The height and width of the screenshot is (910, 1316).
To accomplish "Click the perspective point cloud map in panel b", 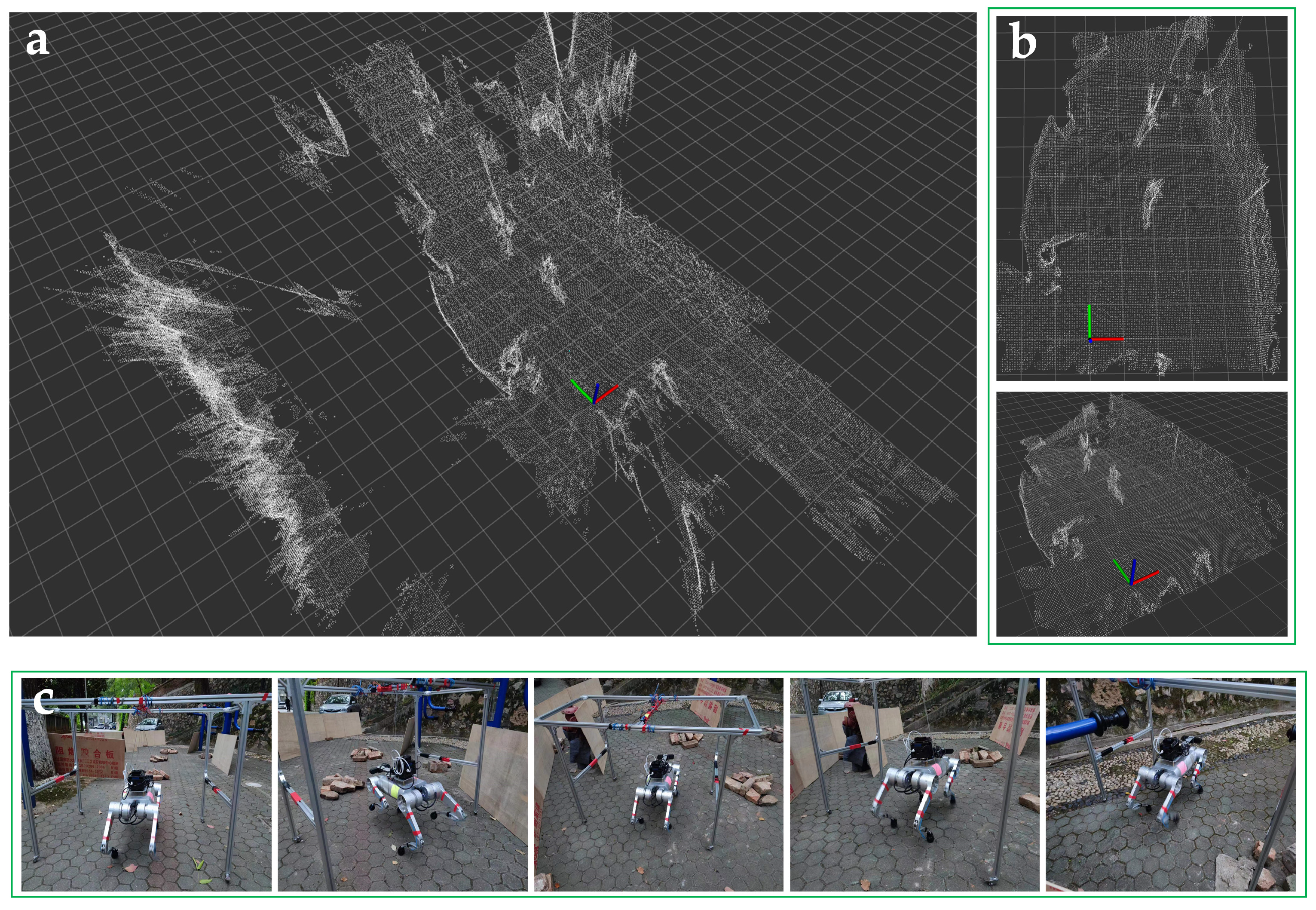I will point(1142,513).
